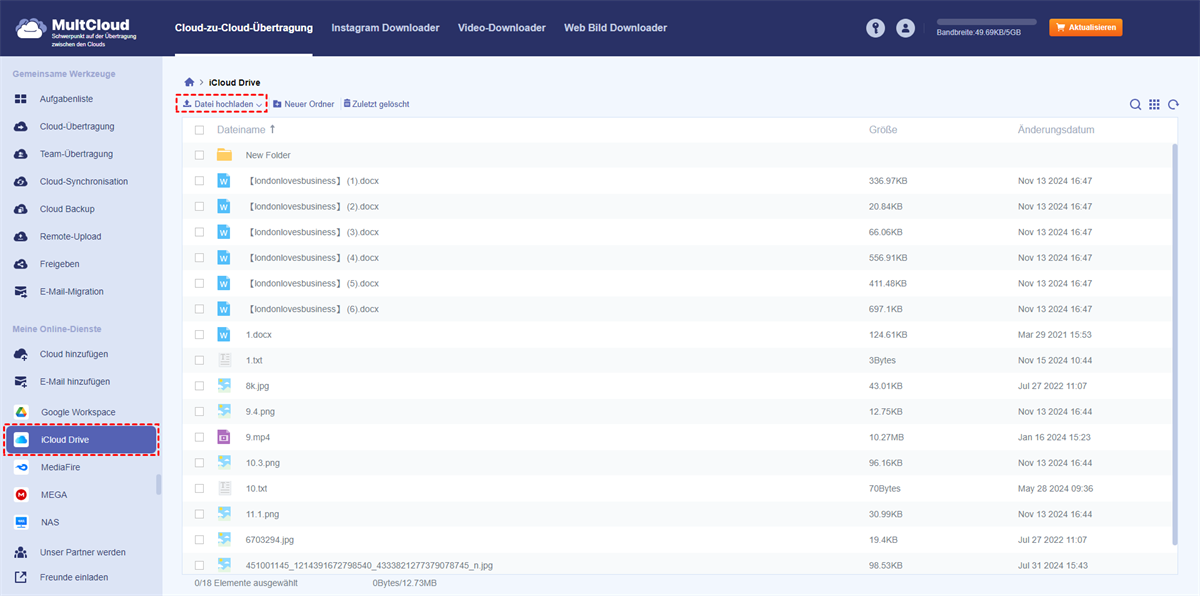This screenshot has width=1200, height=596.
Task: Click the Aktualisieren upgrade button
Action: point(1085,28)
